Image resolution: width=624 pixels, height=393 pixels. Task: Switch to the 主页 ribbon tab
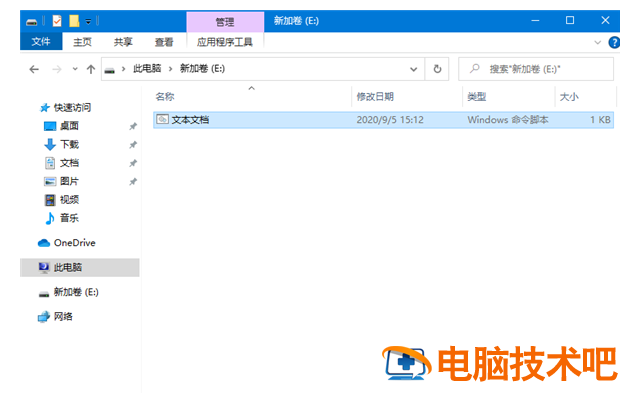click(82, 42)
